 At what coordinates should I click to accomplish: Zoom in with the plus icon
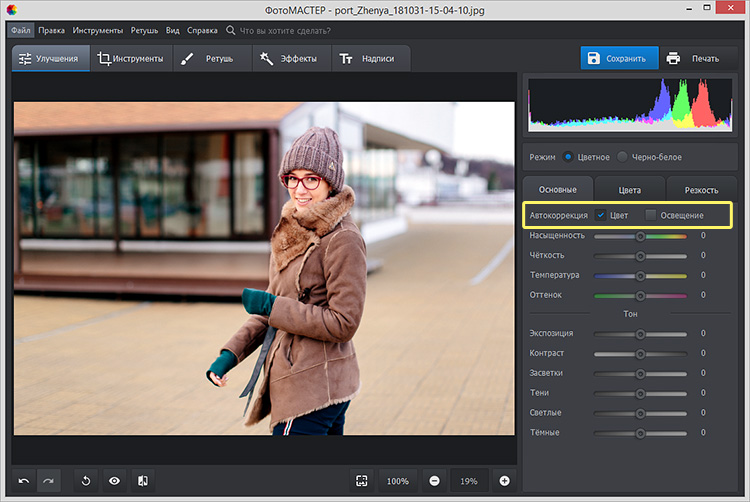coord(504,481)
